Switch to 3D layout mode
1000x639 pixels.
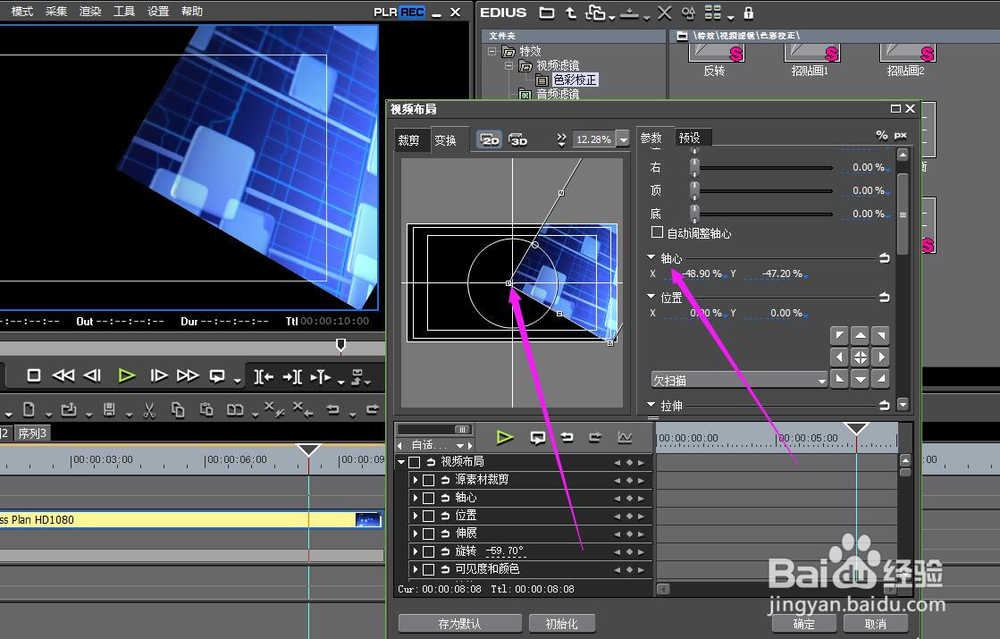click(x=518, y=139)
